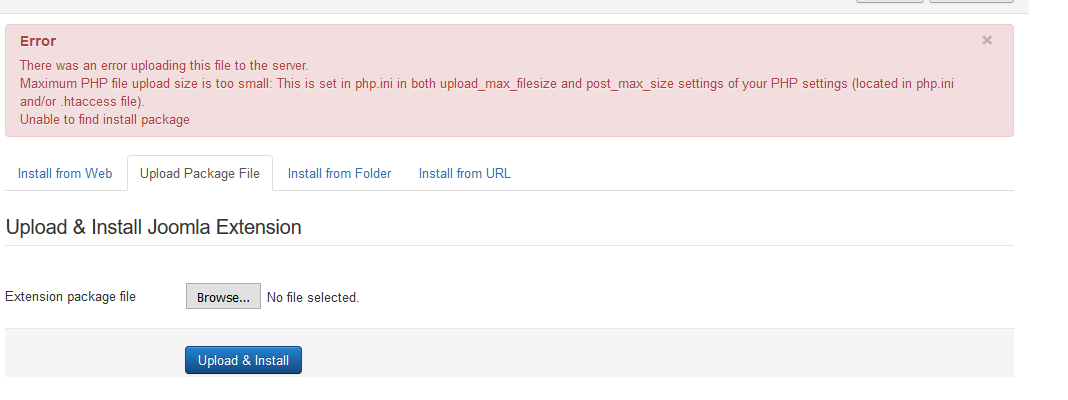Switch to the Install from Web tab
Screen dimensions: 1068x400
pyautogui.click(x=65, y=173)
